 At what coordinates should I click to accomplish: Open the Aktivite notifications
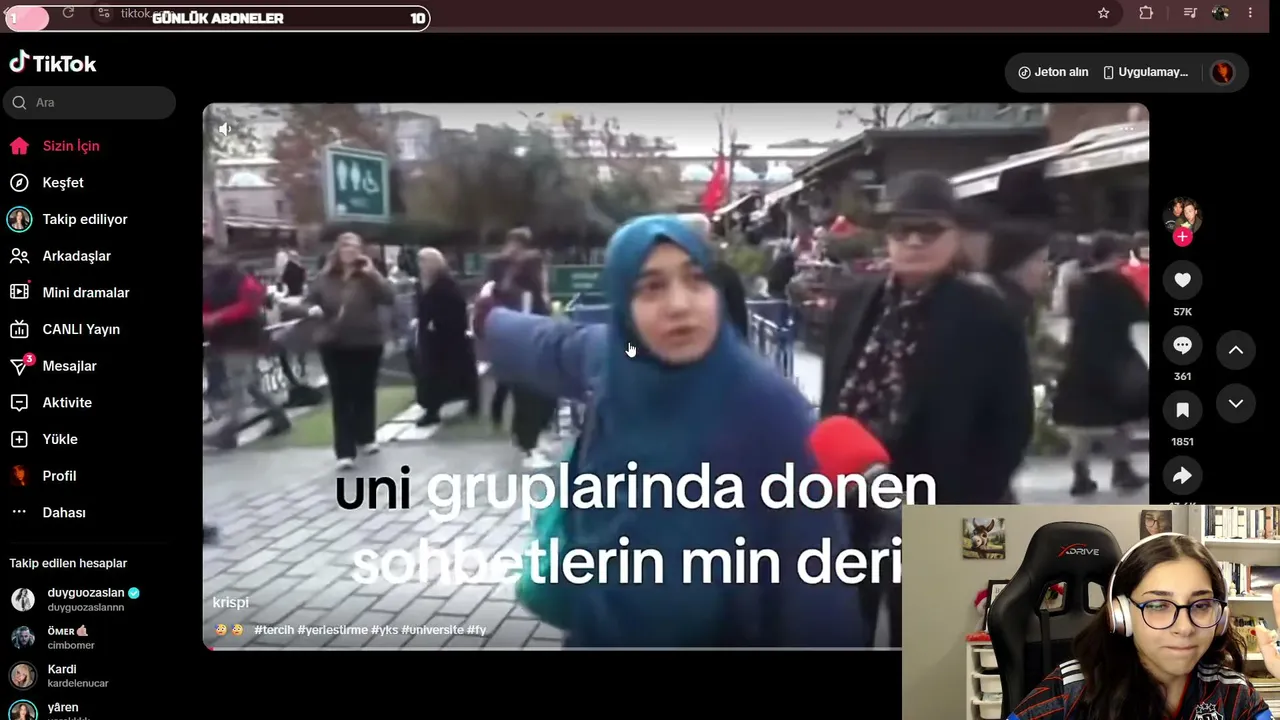[x=66, y=403]
